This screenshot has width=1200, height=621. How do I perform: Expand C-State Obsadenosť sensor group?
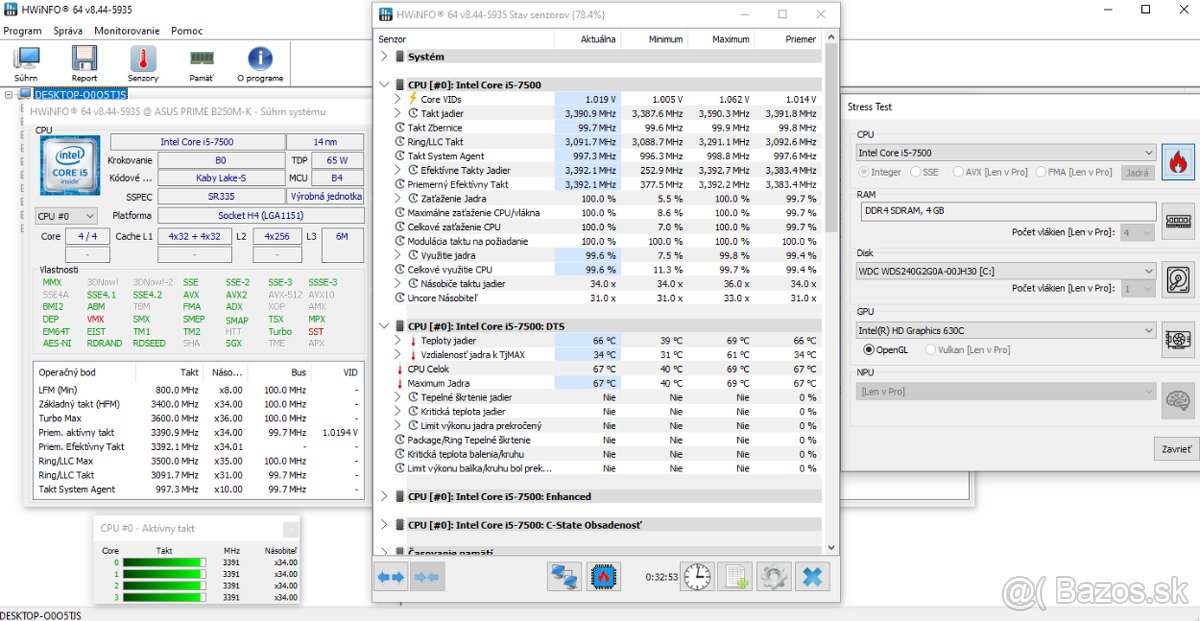pyautogui.click(x=386, y=524)
